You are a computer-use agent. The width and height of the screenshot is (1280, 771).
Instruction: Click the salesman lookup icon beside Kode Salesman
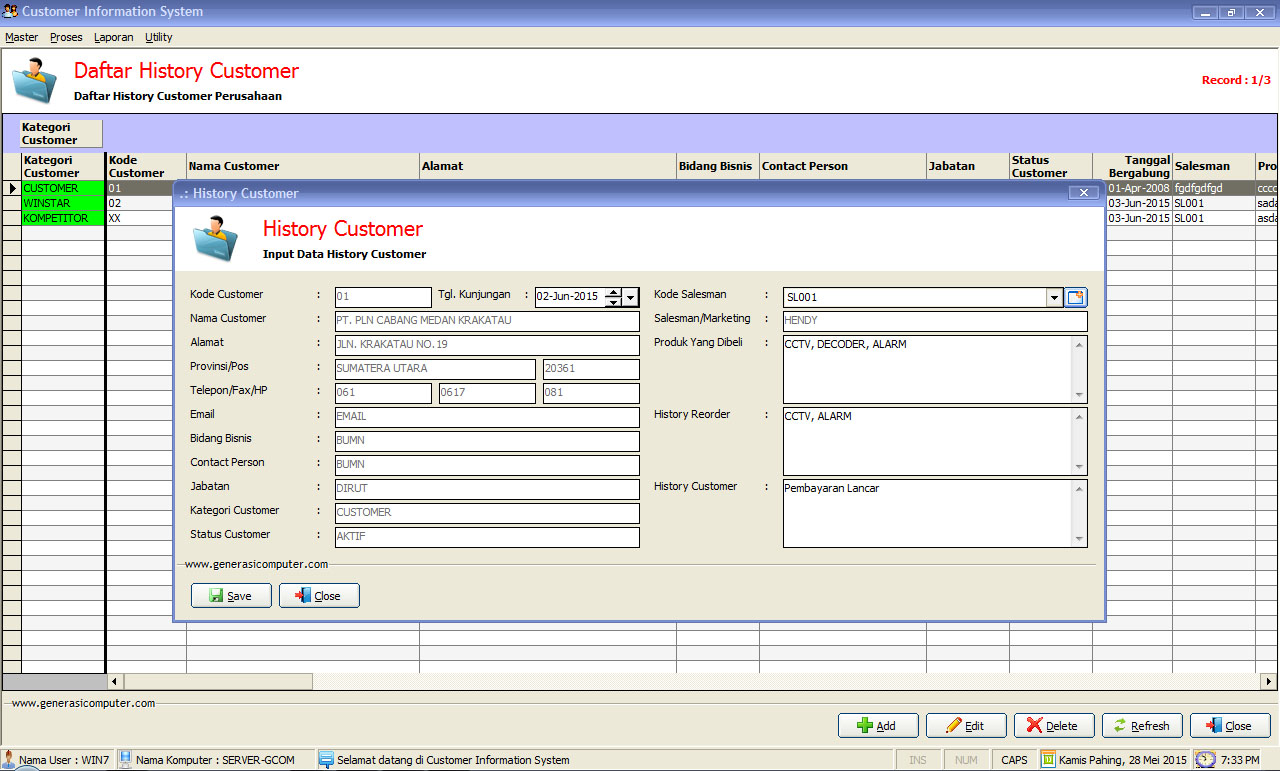tap(1076, 297)
